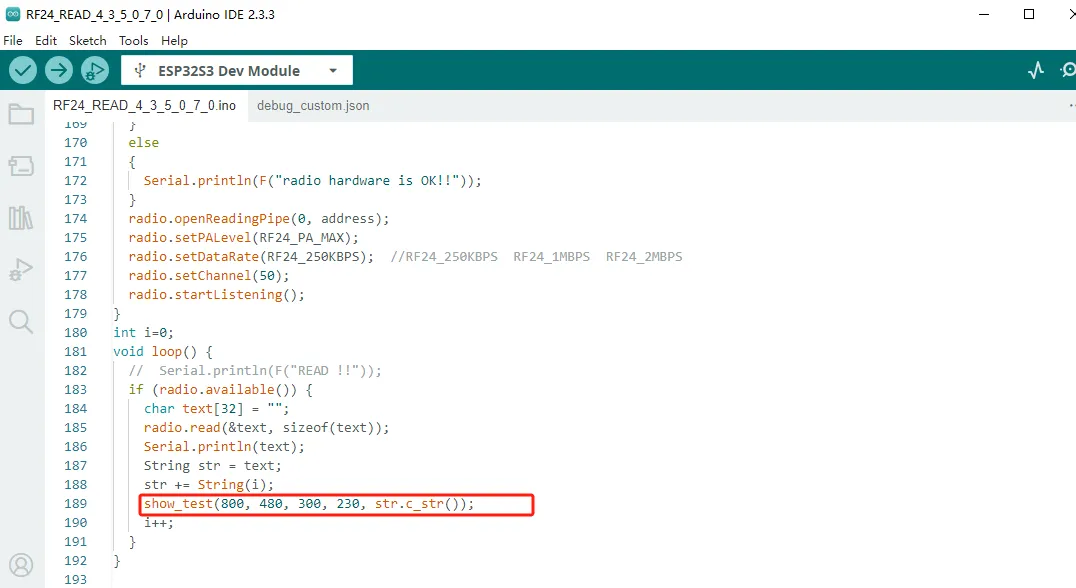Open the Search panel with magnifier icon
Viewport: 1076px width, 588px height.
[21, 321]
